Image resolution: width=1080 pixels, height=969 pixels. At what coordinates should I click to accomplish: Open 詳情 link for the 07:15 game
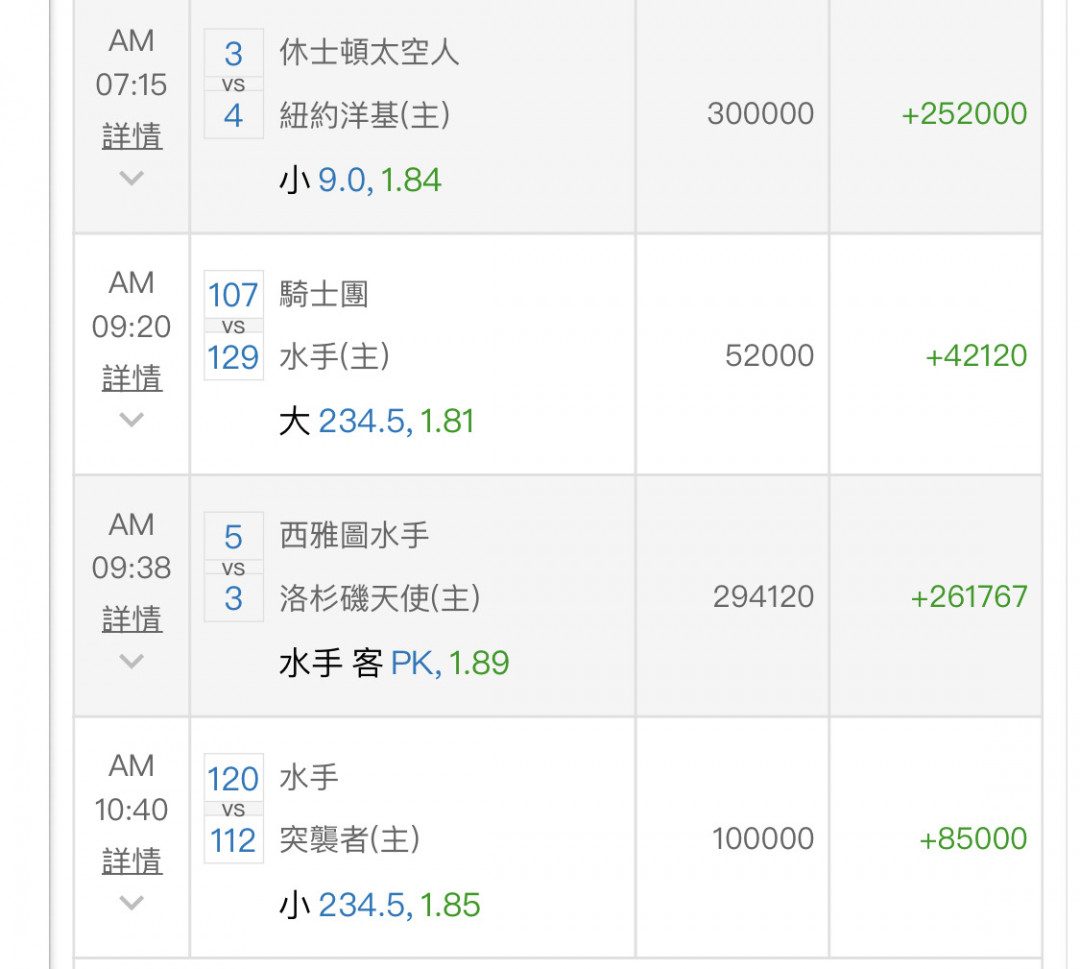[x=132, y=136]
